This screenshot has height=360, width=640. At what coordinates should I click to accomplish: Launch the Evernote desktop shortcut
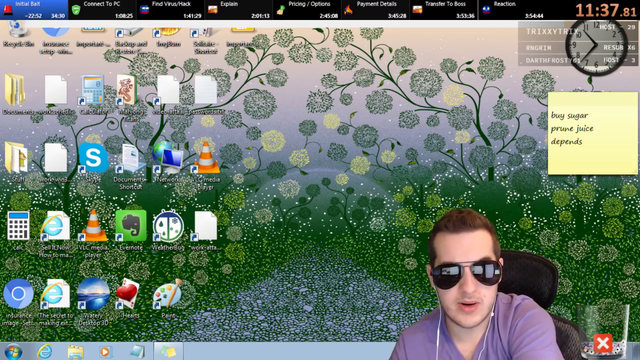pos(131,229)
